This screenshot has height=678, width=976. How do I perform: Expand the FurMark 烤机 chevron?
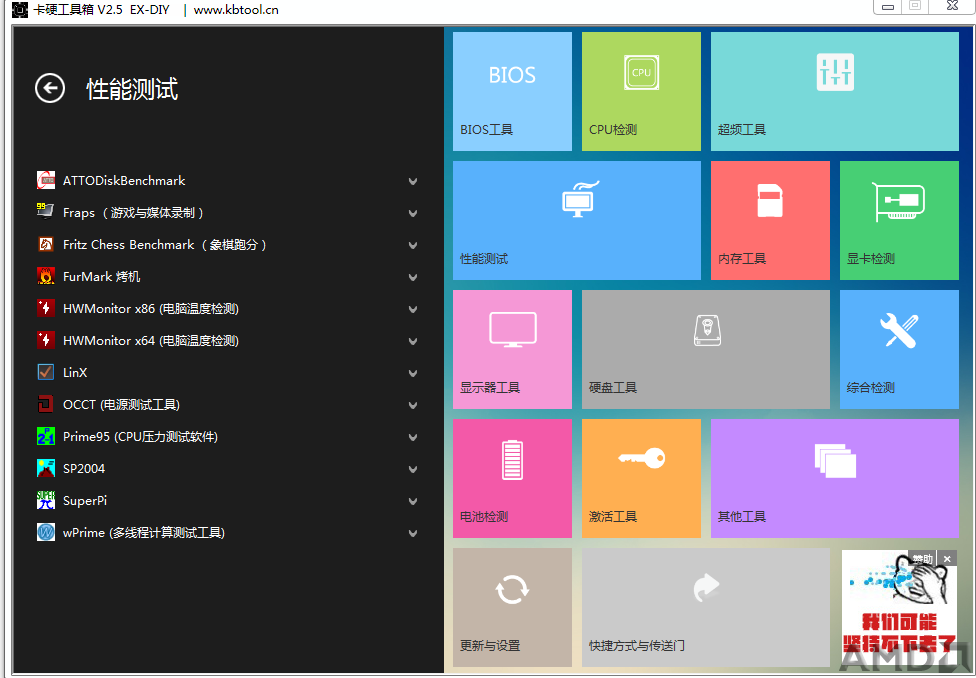tap(413, 277)
